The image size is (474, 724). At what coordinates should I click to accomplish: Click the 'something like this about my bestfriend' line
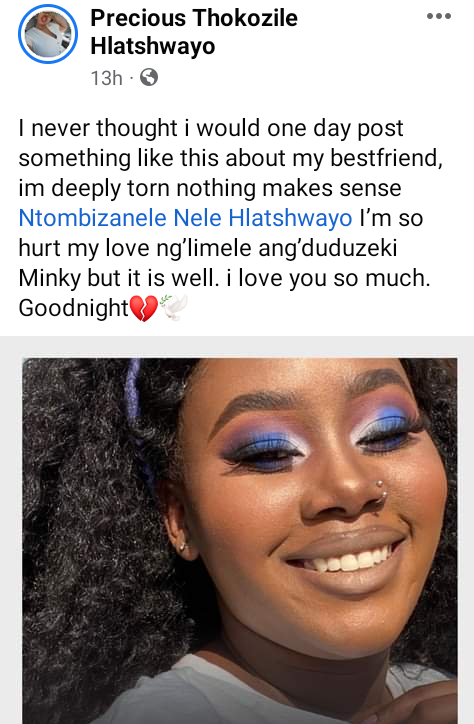[230, 158]
